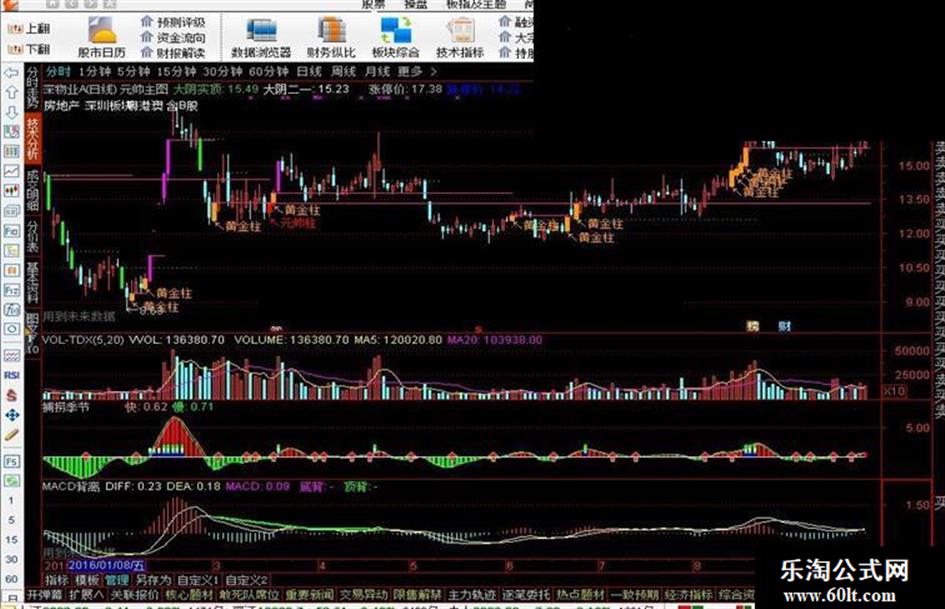Click 重要新闻 important news tab

point(310,595)
